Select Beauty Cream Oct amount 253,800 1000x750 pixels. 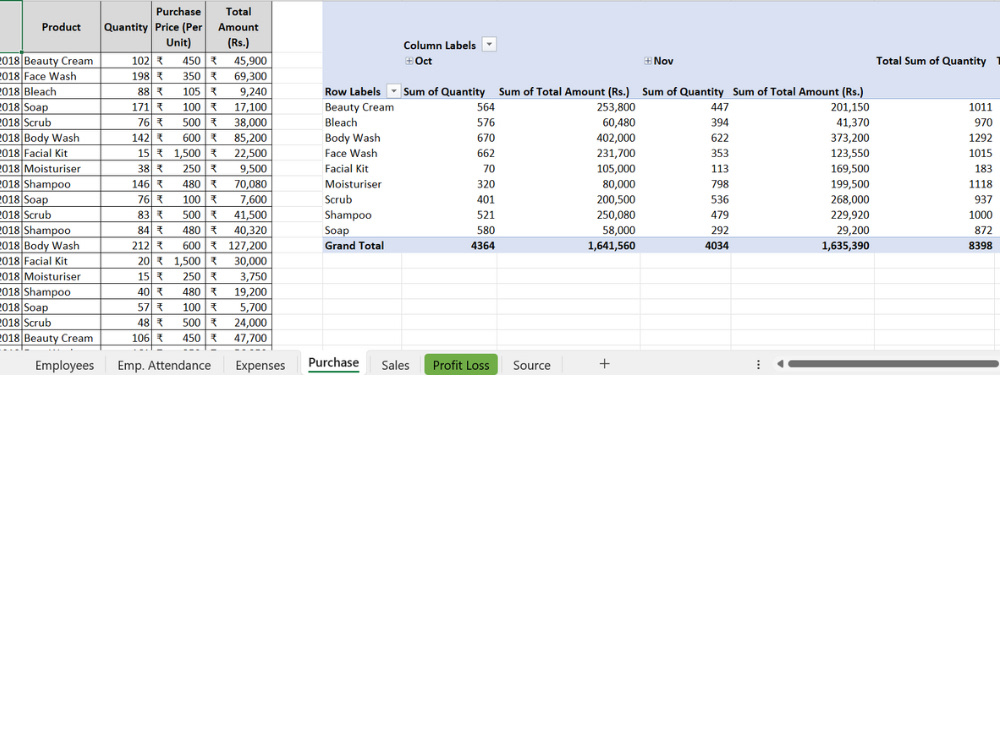point(616,107)
